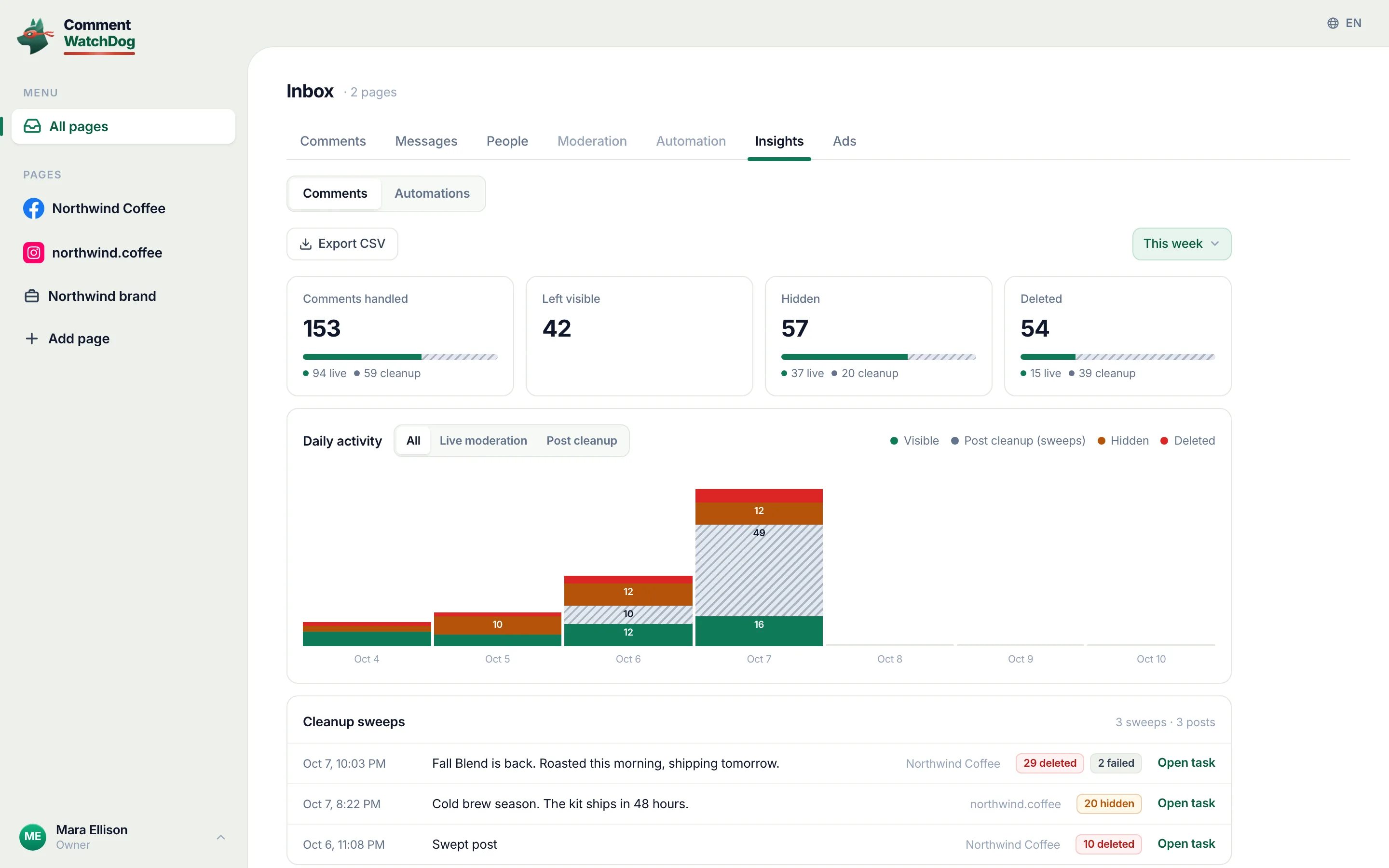Click the Export CSV button
This screenshot has height=868, width=1389.
tap(342, 244)
